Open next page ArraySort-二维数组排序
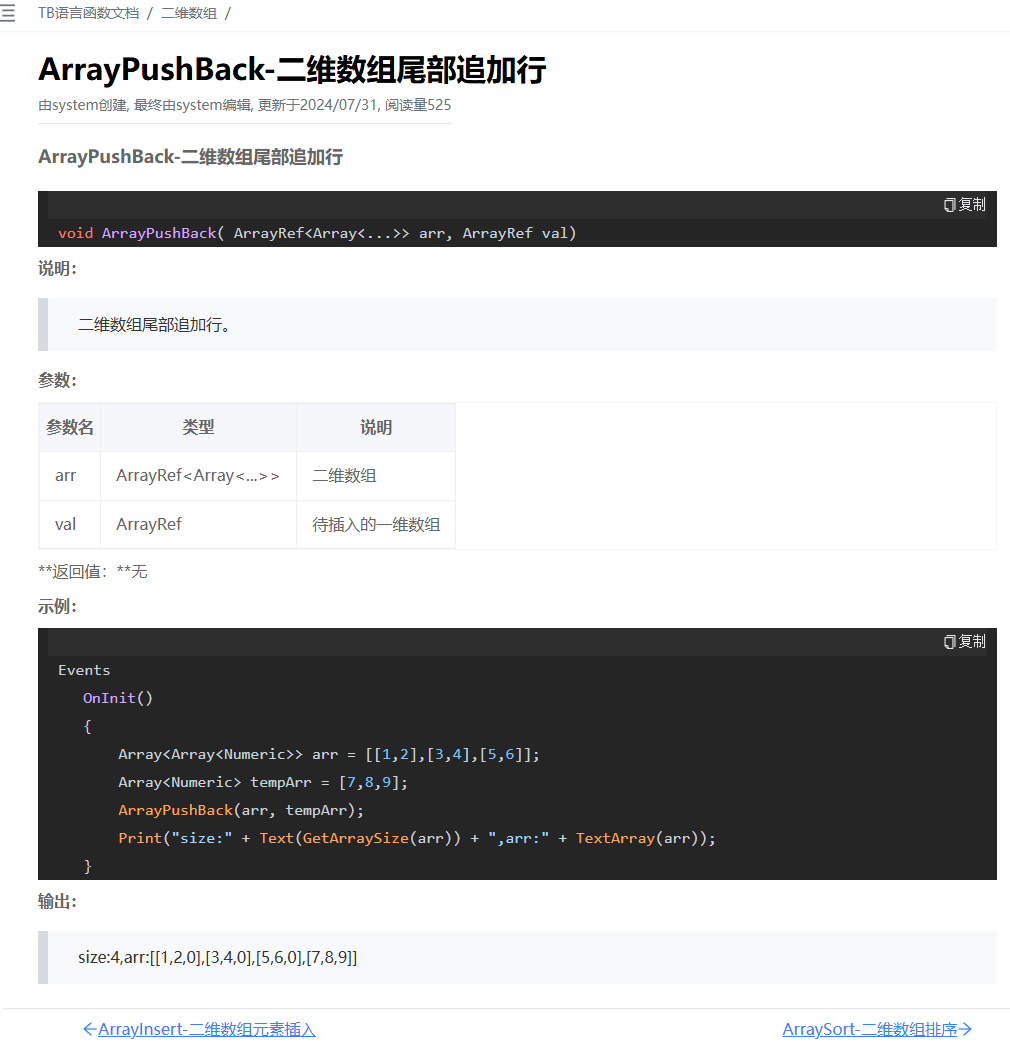Image resolution: width=1010 pixels, height=1046 pixels. [x=869, y=1029]
